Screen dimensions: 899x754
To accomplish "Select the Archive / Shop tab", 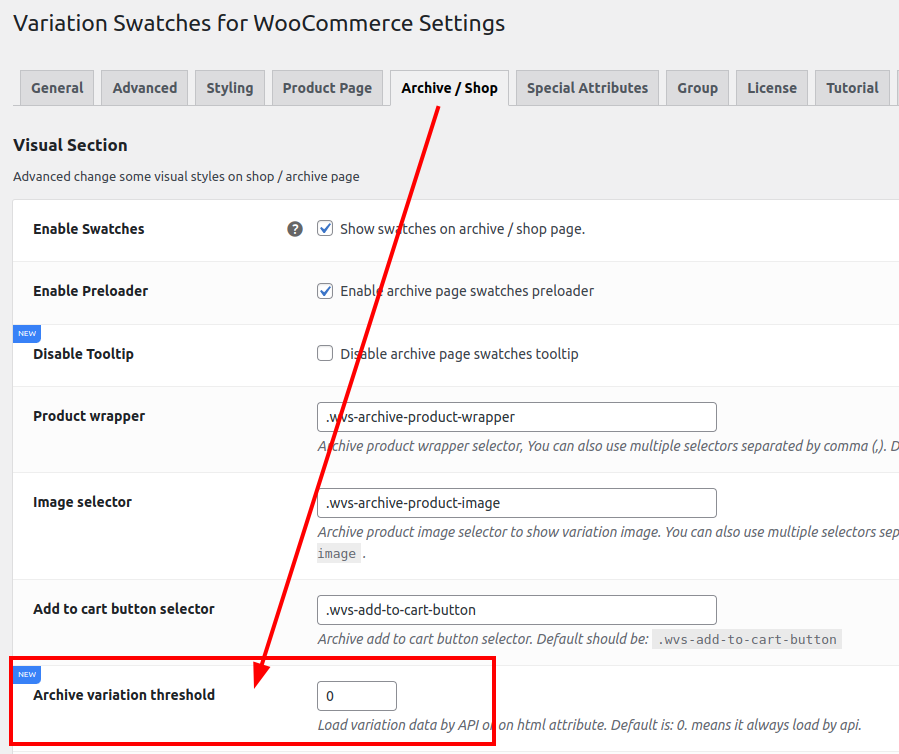I will pos(450,88).
